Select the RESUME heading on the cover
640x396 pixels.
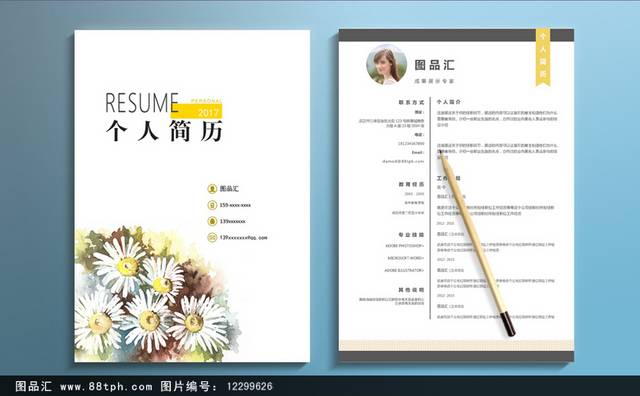click(x=142, y=103)
